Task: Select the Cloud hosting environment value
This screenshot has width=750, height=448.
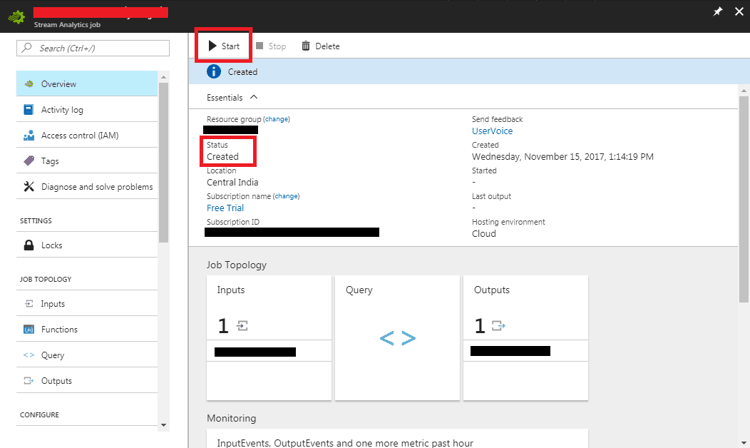Action: pos(484,234)
